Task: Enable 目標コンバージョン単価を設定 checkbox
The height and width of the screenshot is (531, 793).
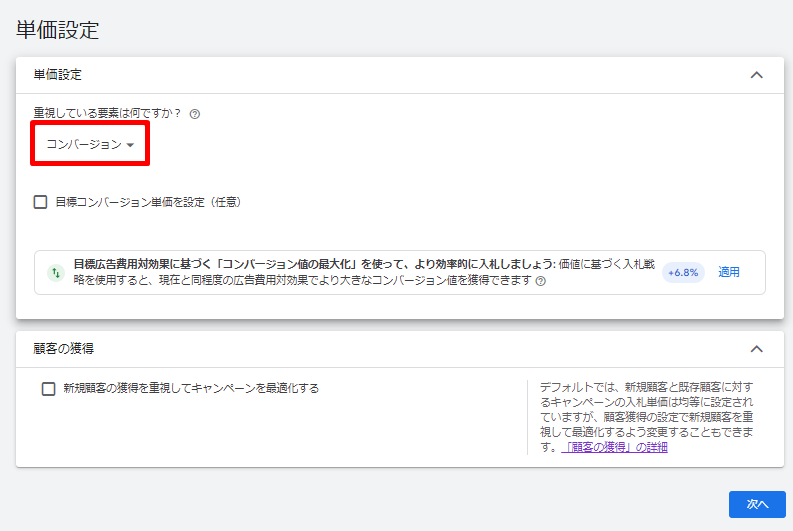Action: (41, 202)
